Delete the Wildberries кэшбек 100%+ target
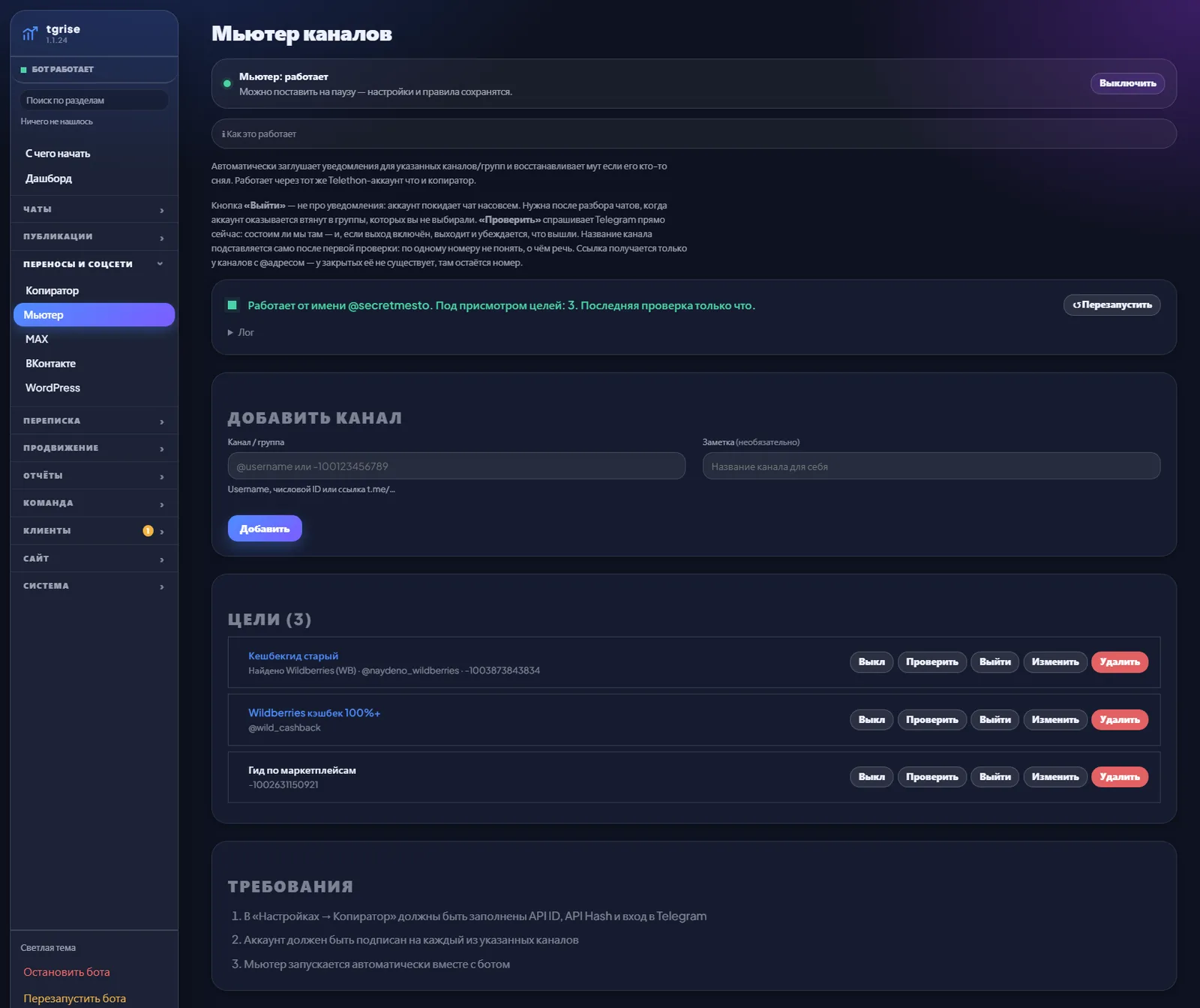This screenshot has width=1200, height=1008. click(x=1120, y=720)
